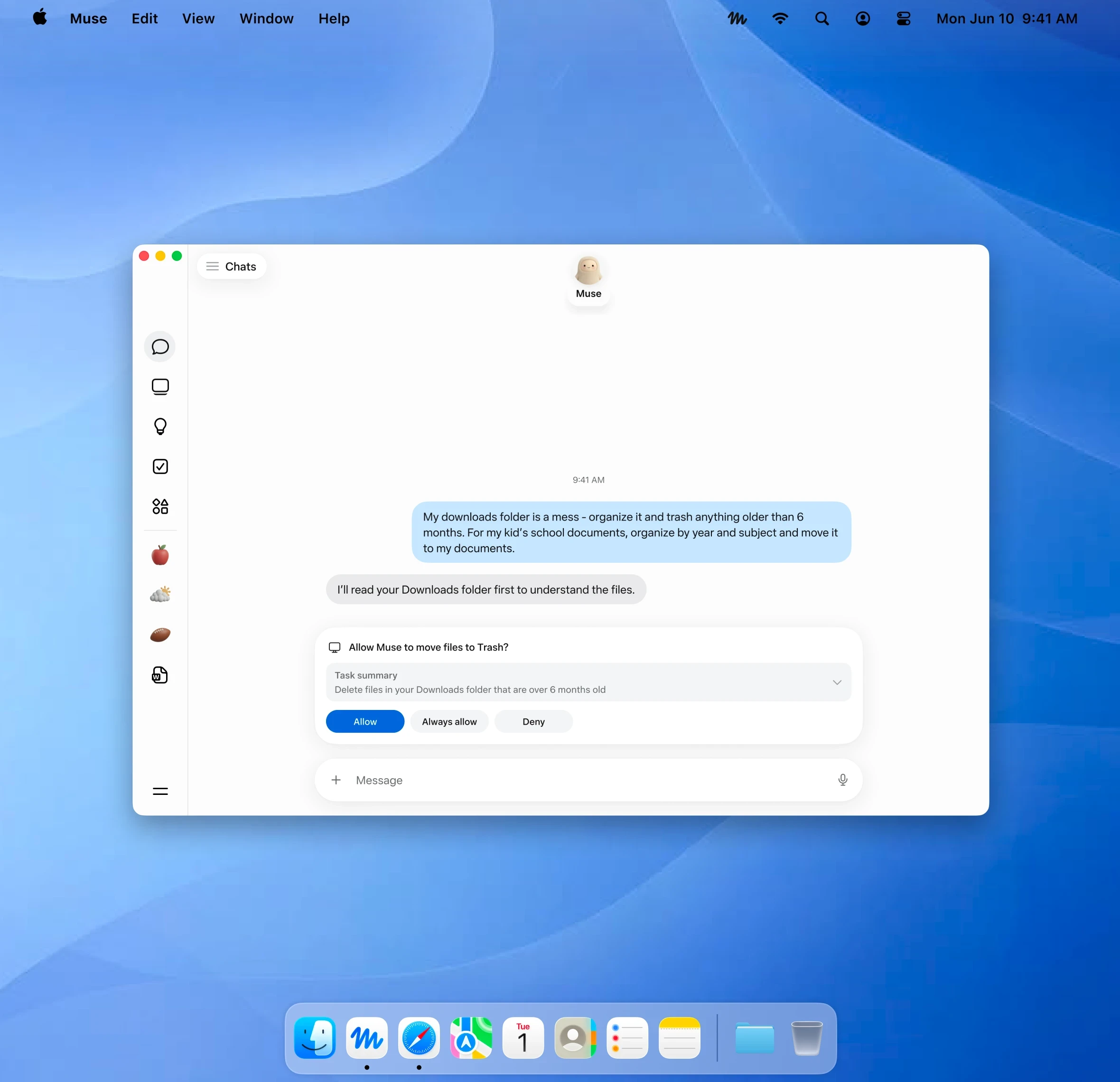Open the View menu
Viewport: 1120px width, 1082px height.
tap(198, 19)
